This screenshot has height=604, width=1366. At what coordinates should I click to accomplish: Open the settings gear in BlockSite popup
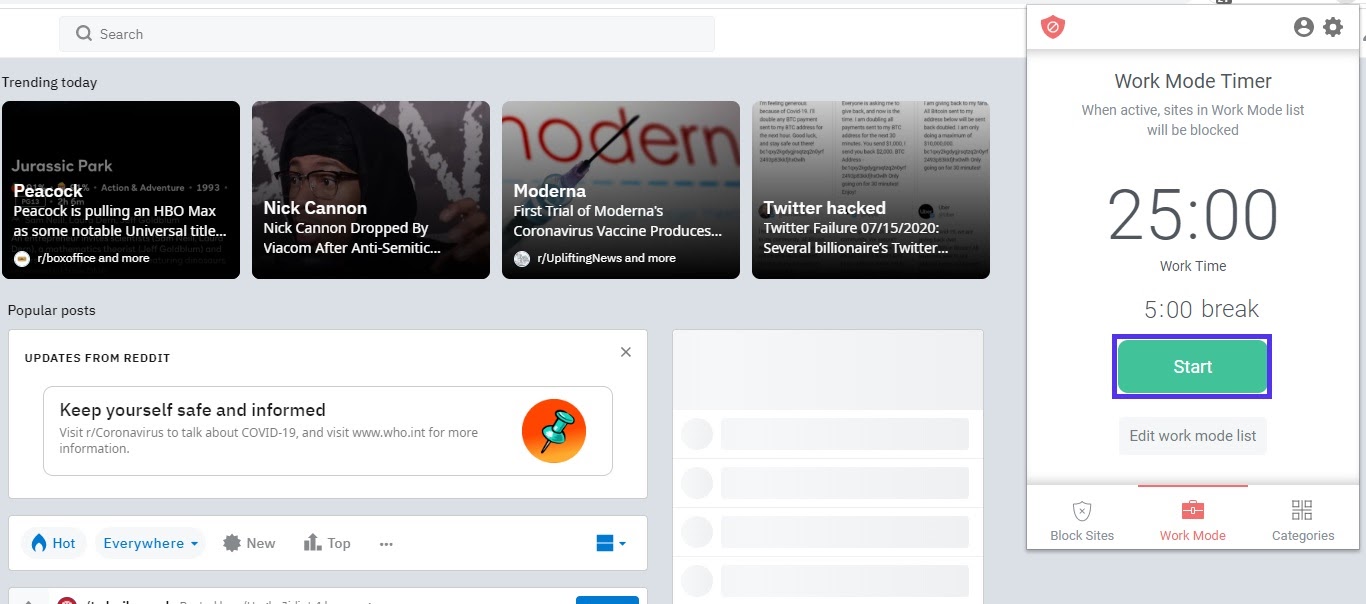[1333, 27]
